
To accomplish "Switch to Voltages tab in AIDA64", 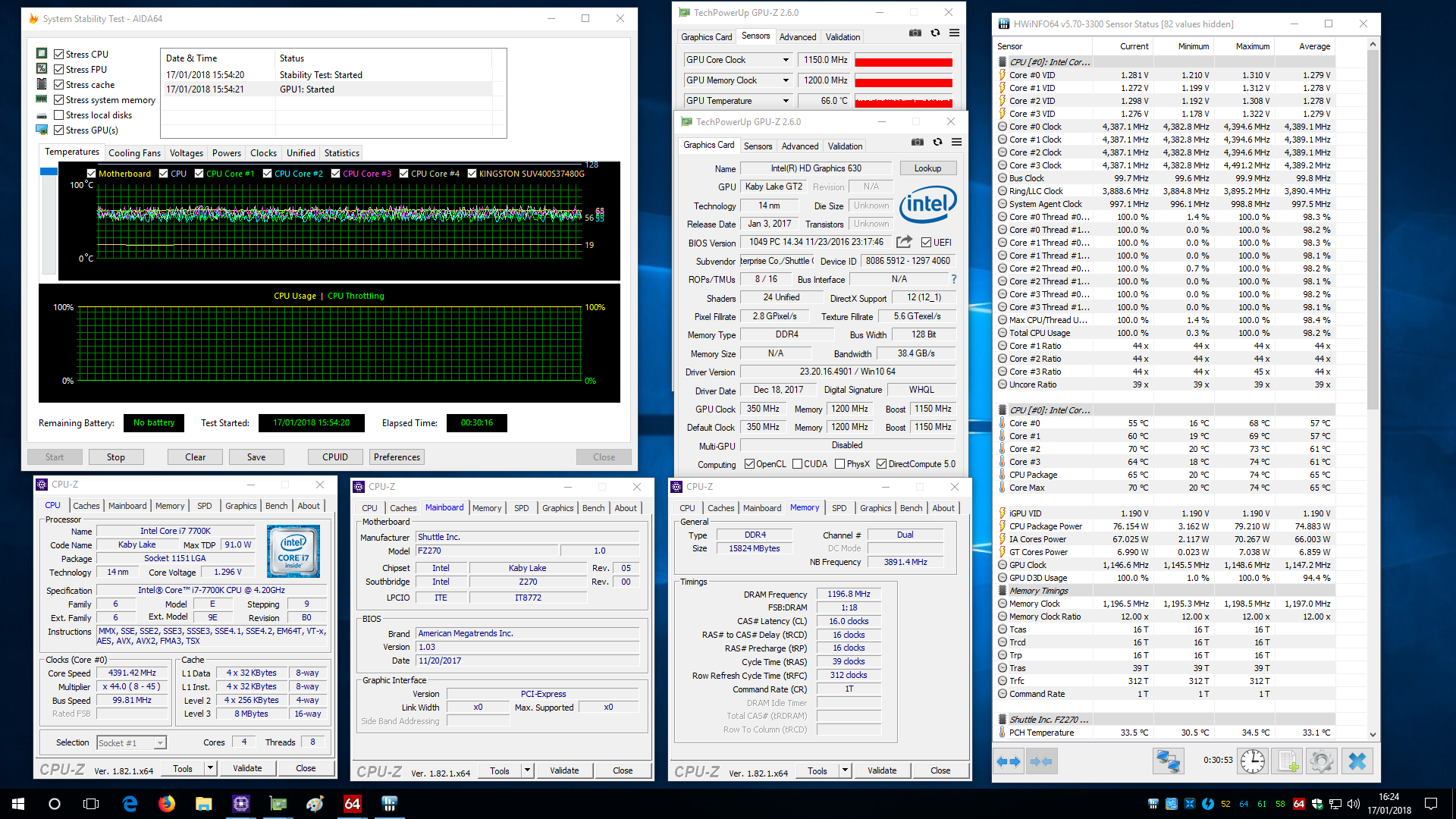I will [x=186, y=152].
